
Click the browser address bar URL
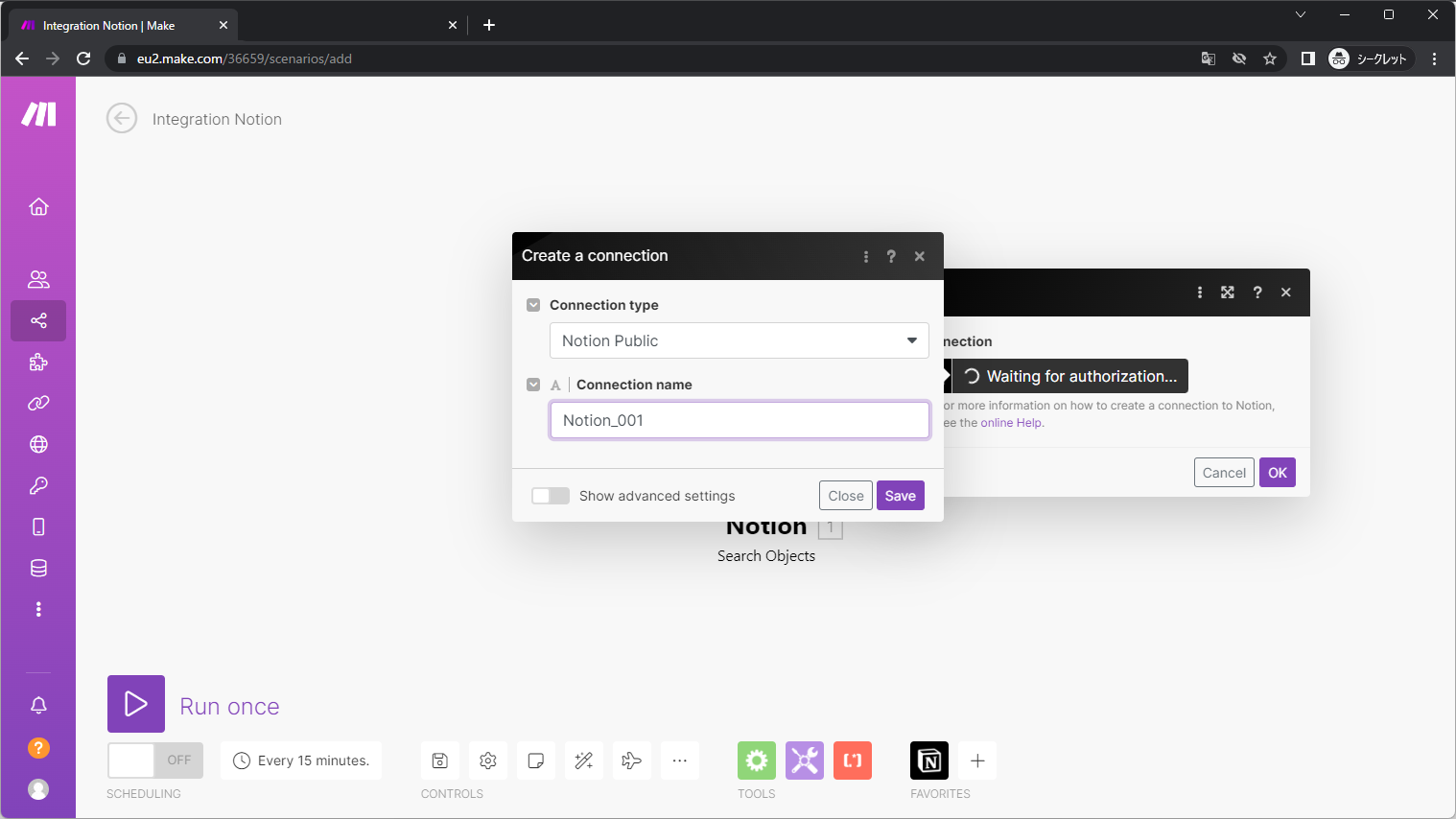click(244, 58)
